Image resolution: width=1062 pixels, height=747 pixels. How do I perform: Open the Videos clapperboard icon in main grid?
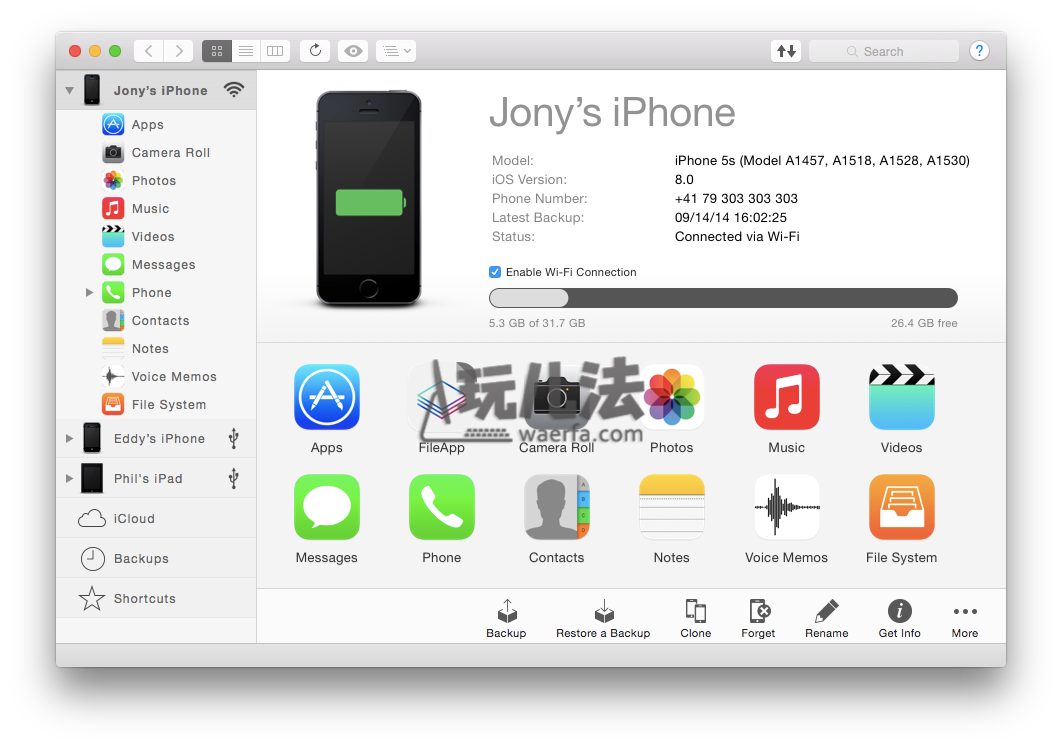click(x=901, y=397)
